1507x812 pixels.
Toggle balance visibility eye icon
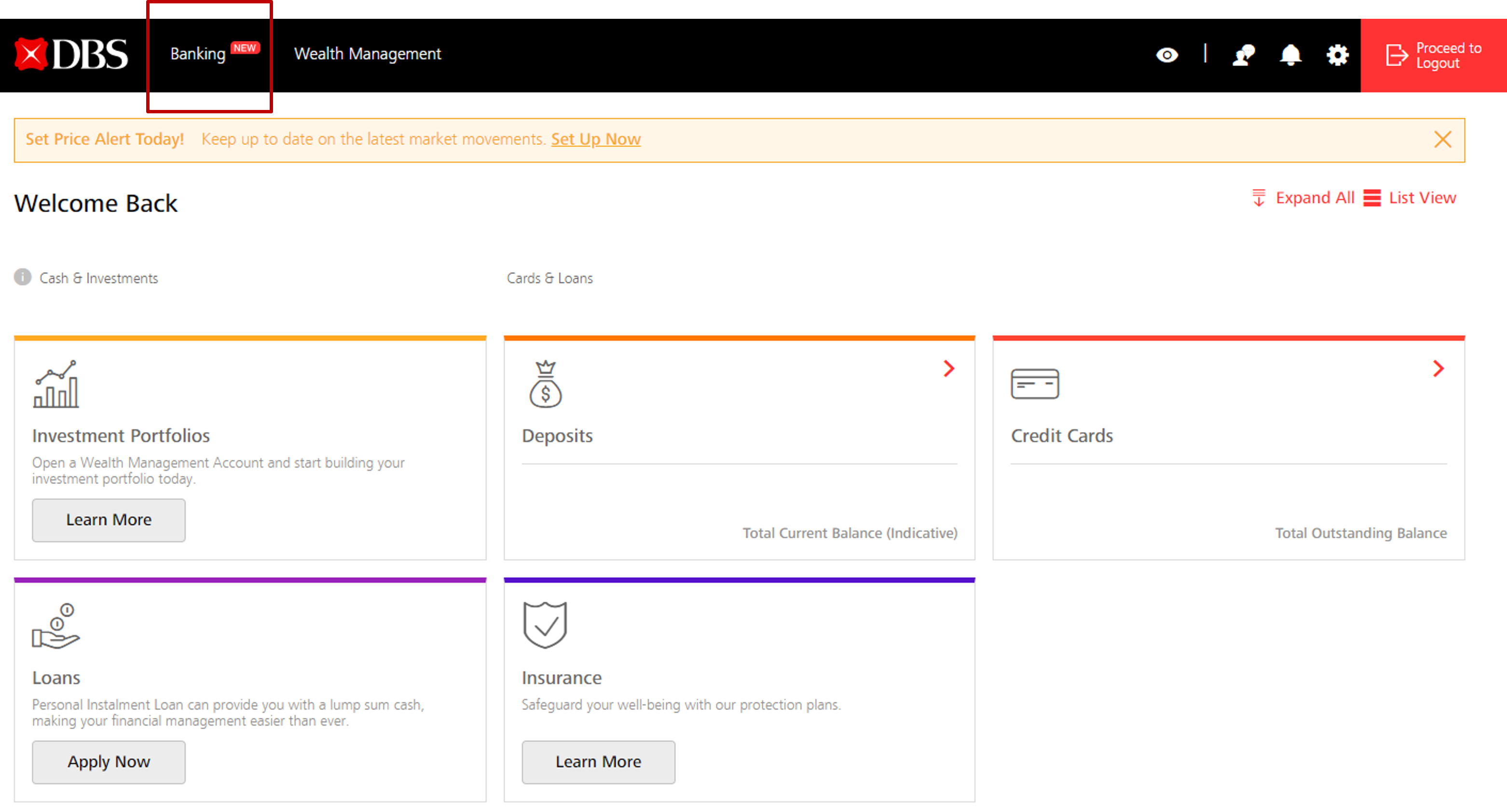coord(1166,55)
